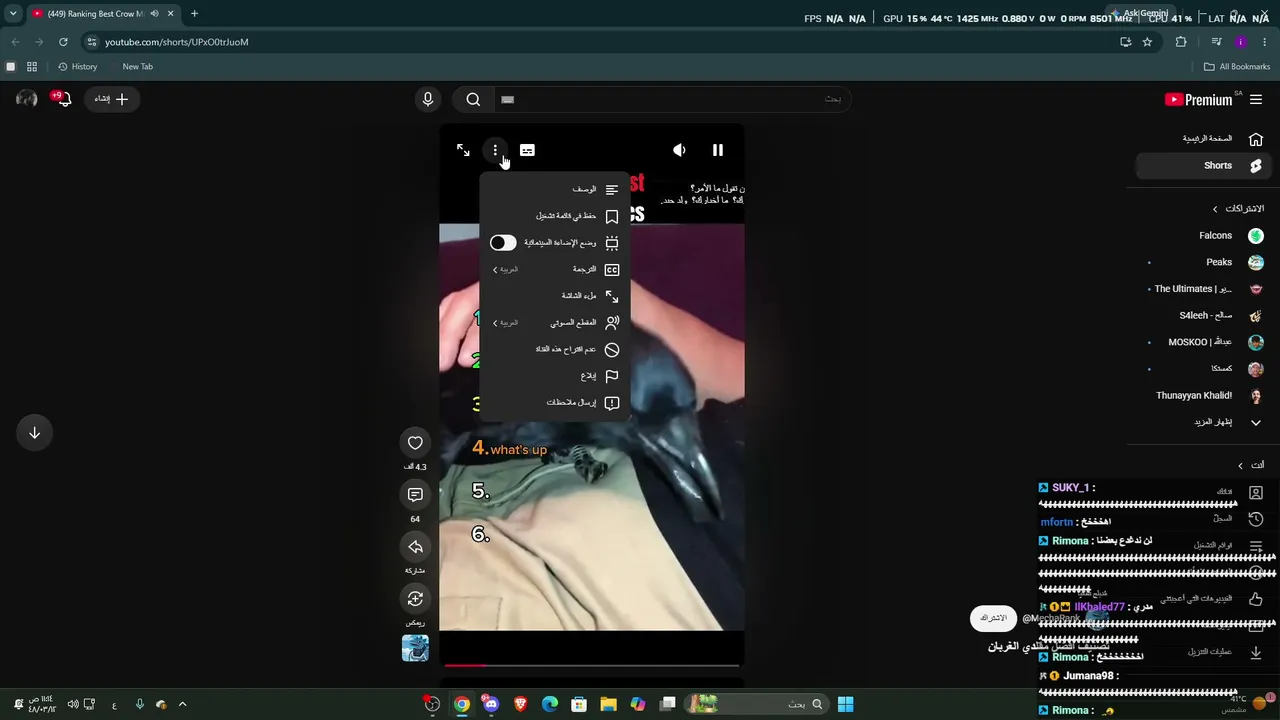Screen dimensions: 1280x720
Task: Open the أنت (You) section header
Action: pyautogui.click(x=1251, y=466)
